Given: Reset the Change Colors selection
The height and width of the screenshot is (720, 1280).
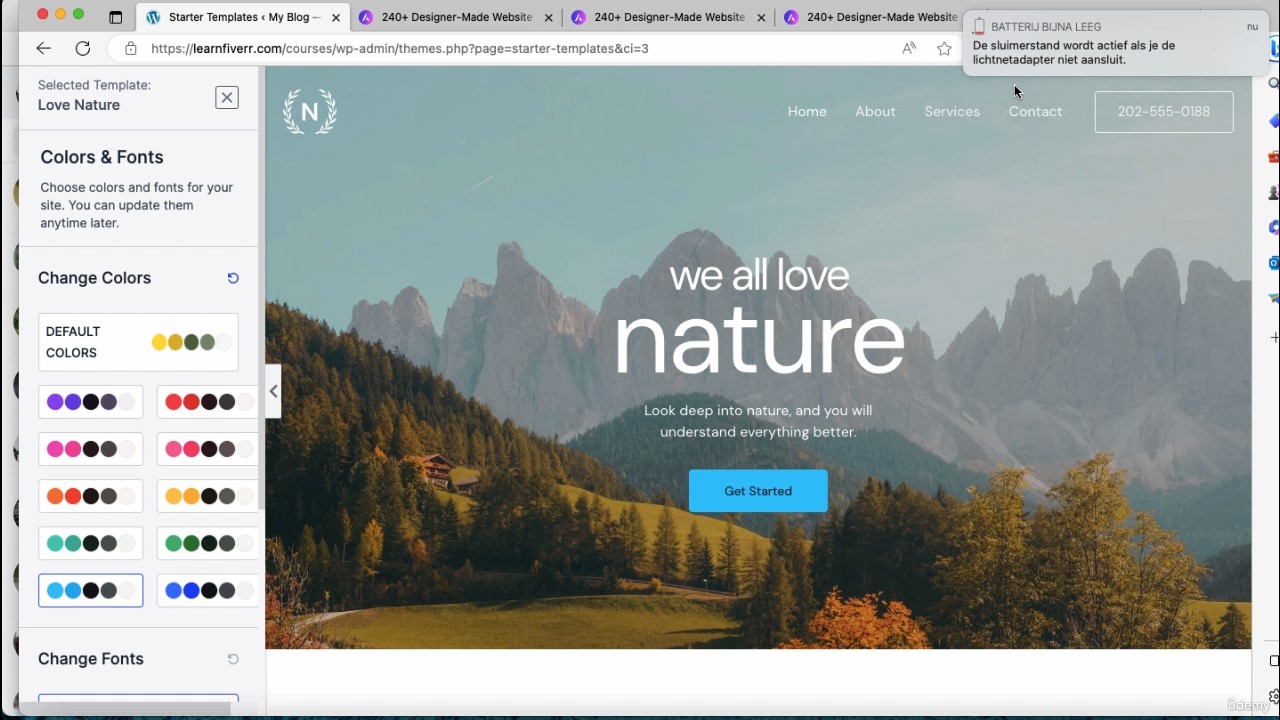Looking at the screenshot, I should (x=233, y=278).
